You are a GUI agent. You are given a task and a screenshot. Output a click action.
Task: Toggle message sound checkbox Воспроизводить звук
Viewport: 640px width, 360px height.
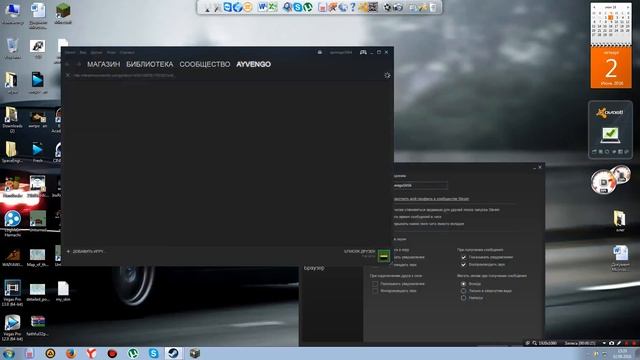(463, 264)
